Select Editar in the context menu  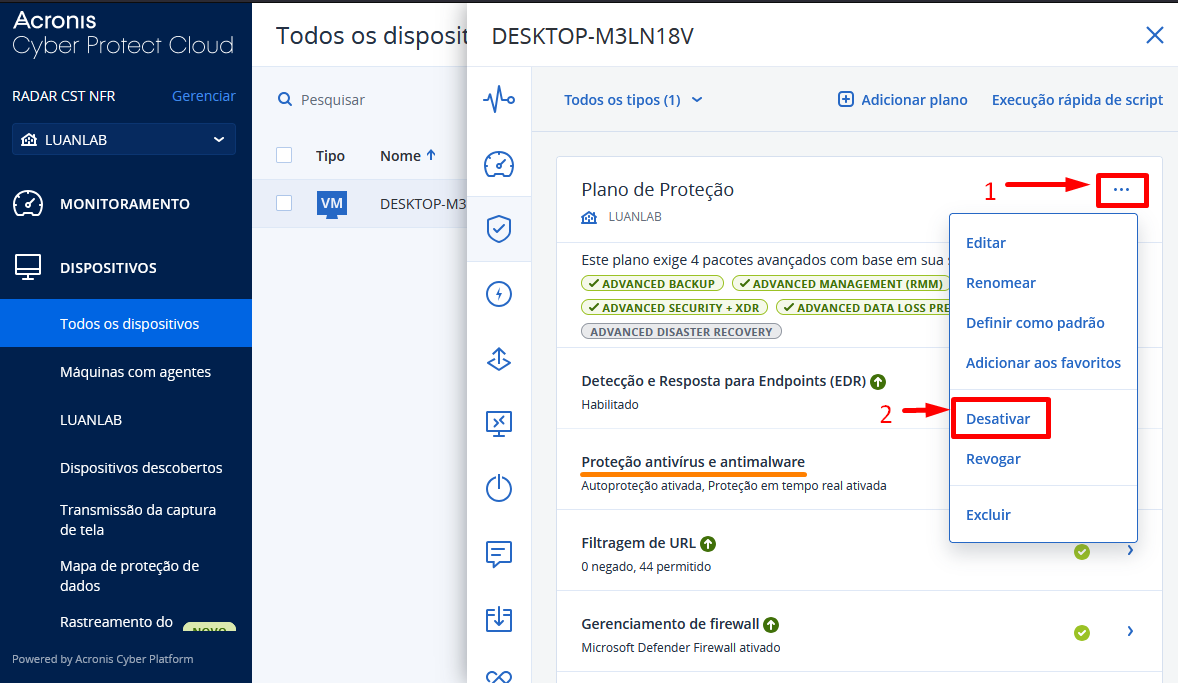[986, 243]
